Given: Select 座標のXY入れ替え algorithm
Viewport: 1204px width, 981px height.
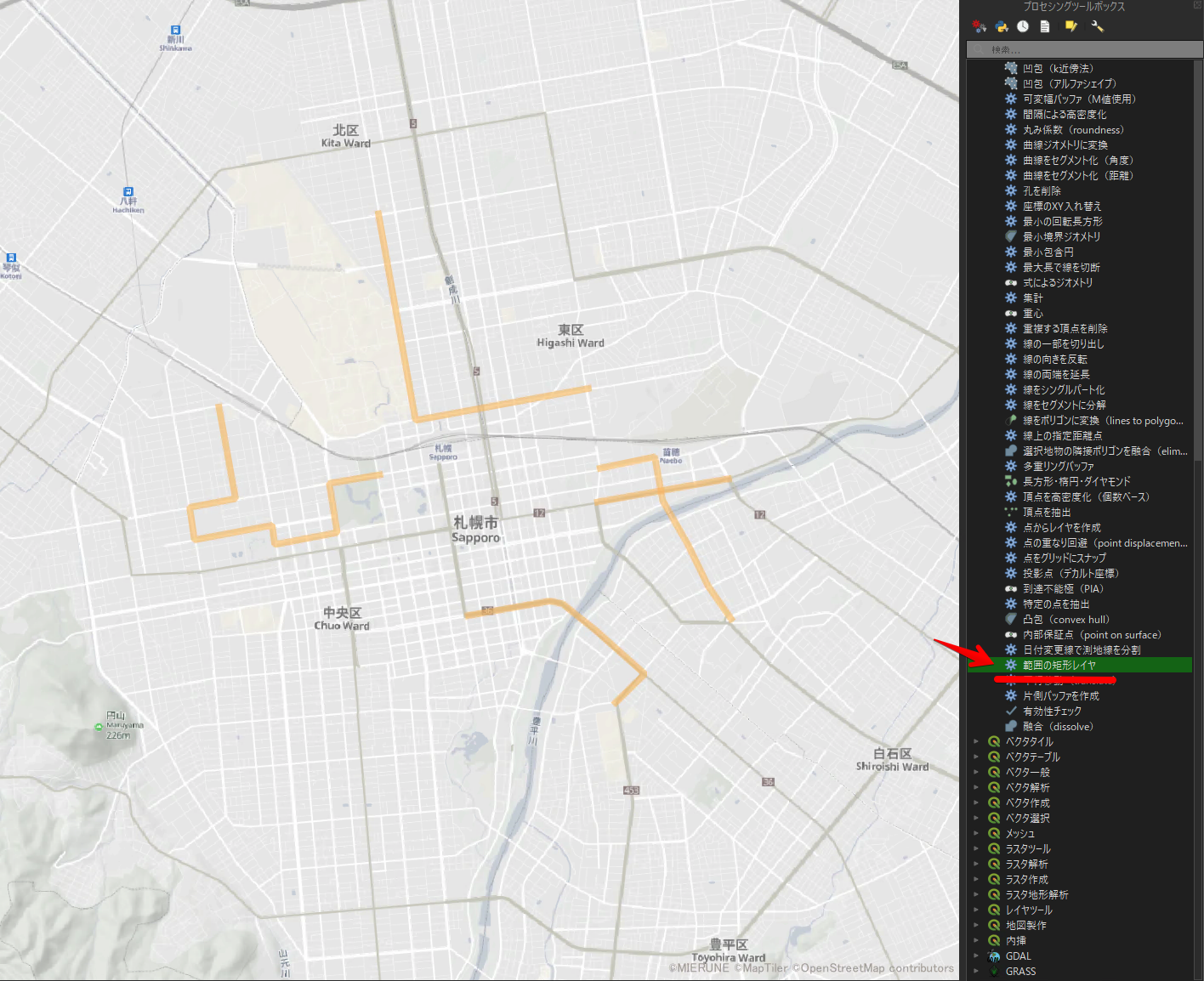Looking at the screenshot, I should (1062, 206).
